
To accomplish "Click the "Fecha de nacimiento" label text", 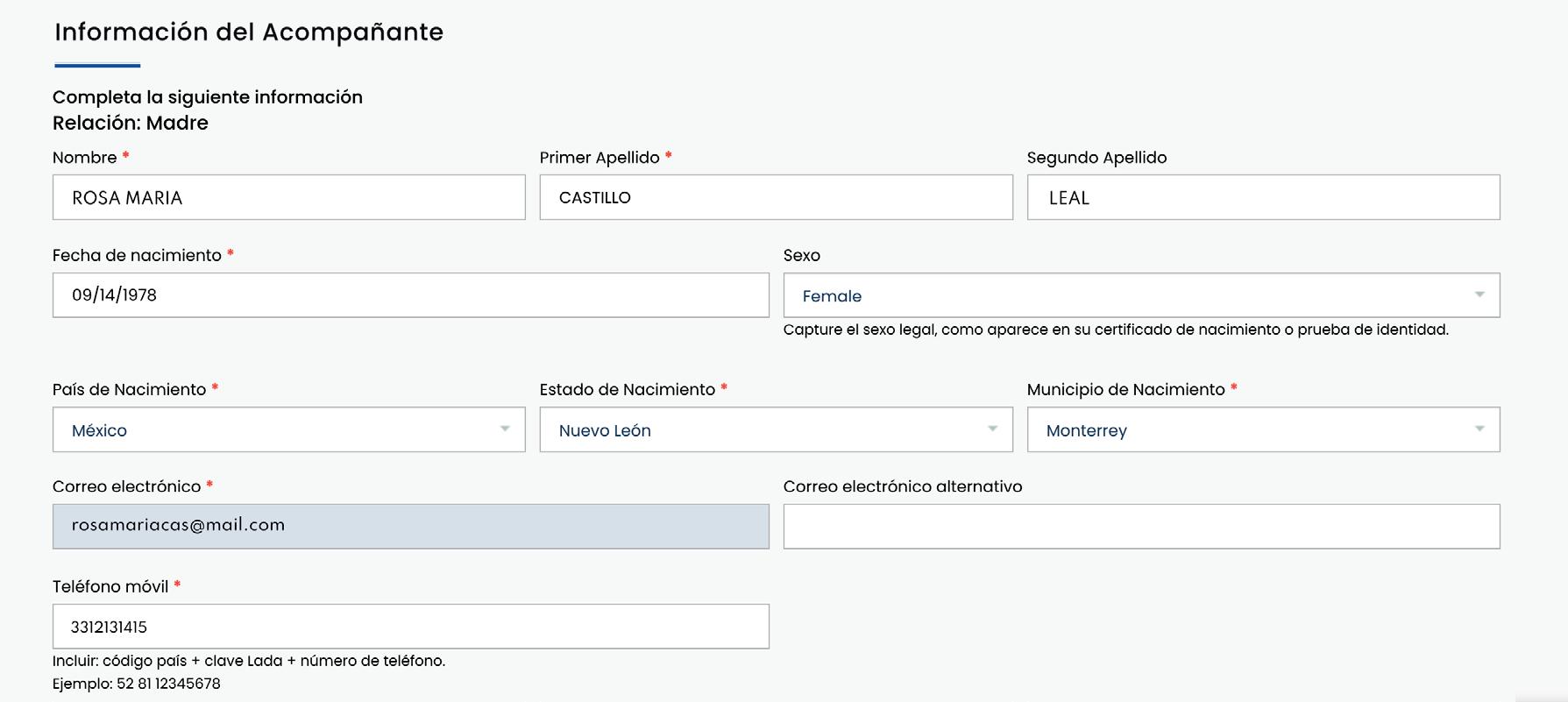I will [x=137, y=256].
